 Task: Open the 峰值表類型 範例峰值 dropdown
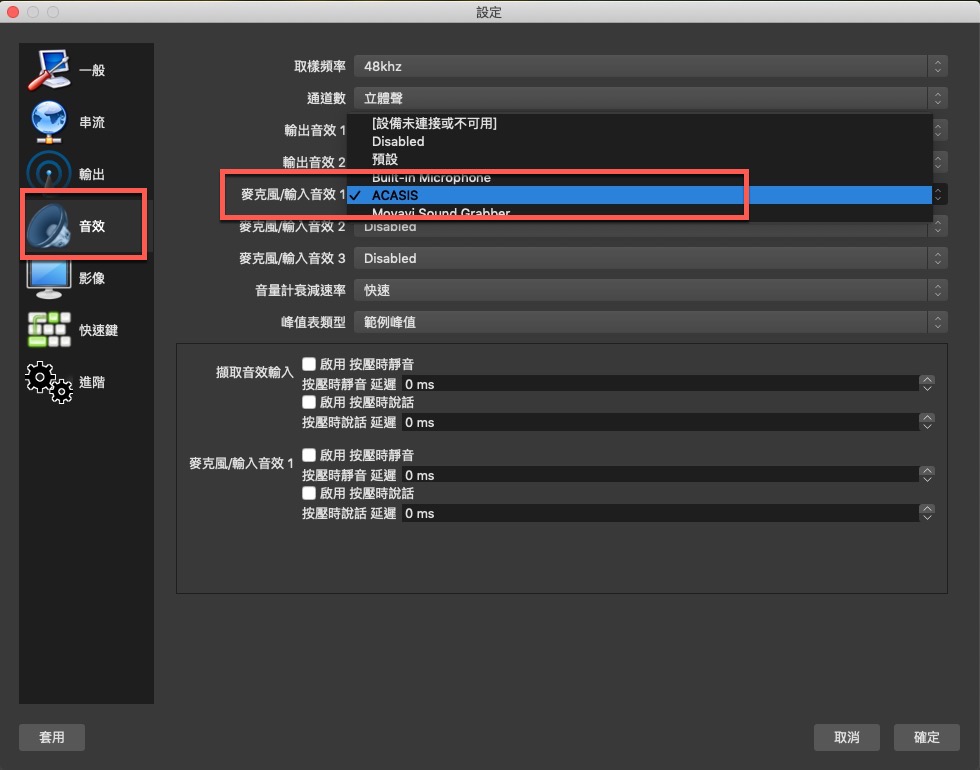(650, 322)
